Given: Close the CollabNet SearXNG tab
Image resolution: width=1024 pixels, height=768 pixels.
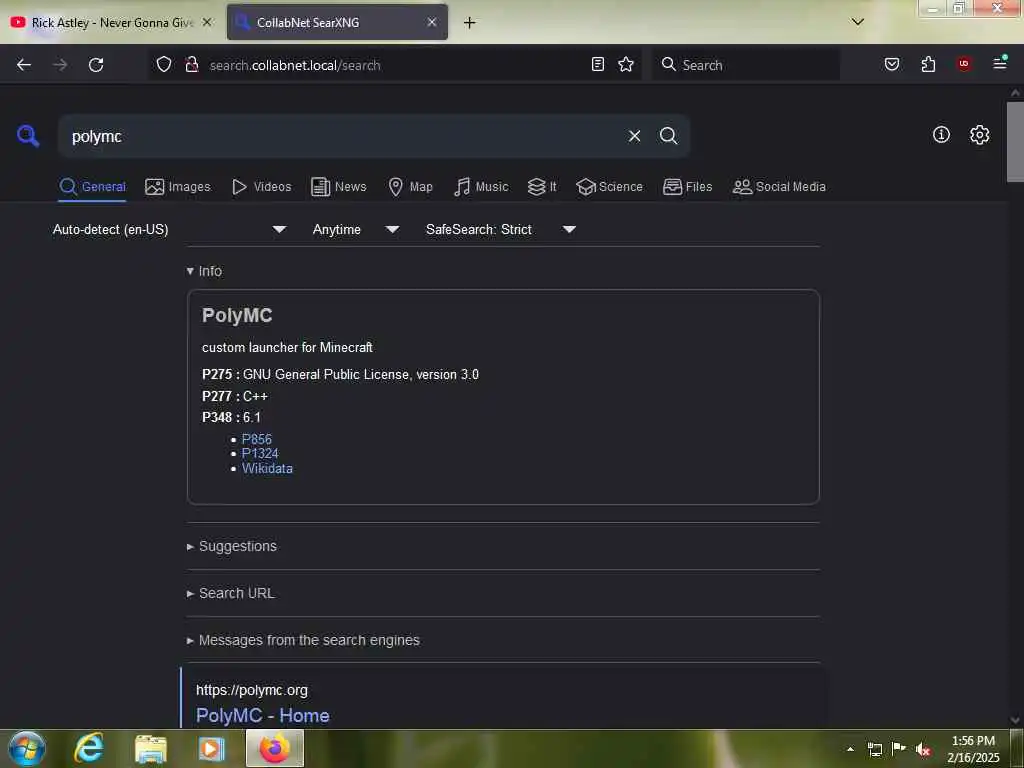Looking at the screenshot, I should pyautogui.click(x=432, y=22).
